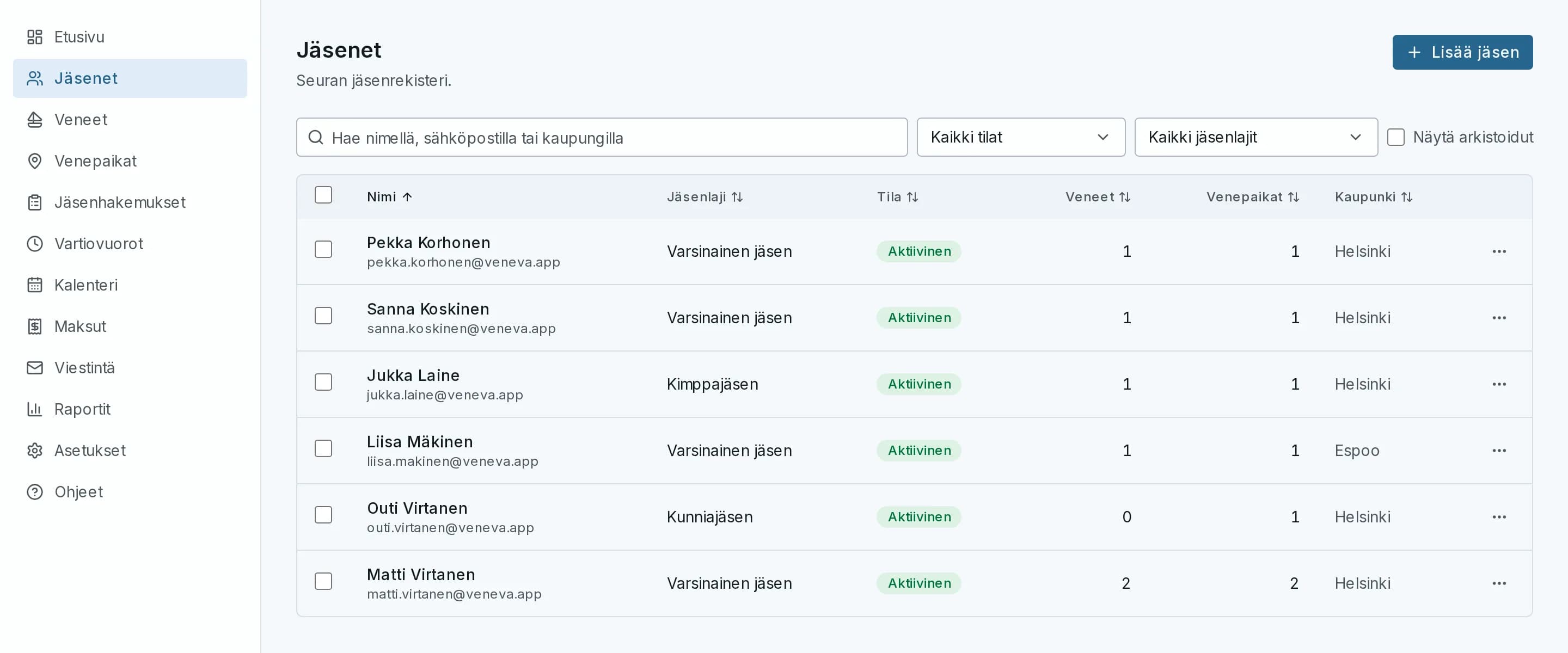1568x653 pixels.
Task: Focus the member search field
Action: pyautogui.click(x=602, y=138)
